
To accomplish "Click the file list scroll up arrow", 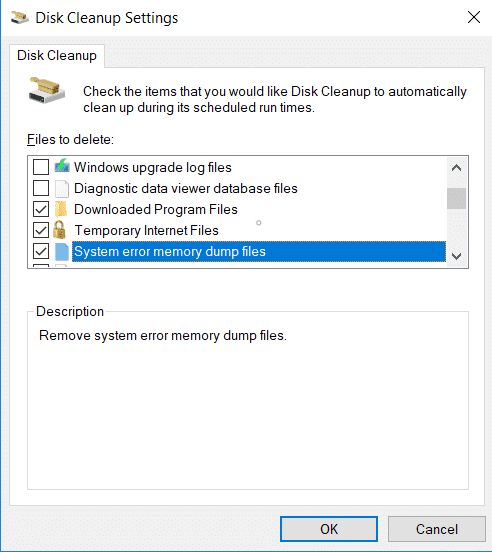I will [456, 168].
